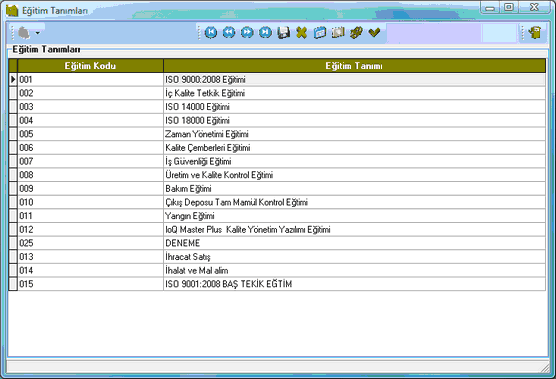Delete record with the yellow X icon
The image size is (556, 379).
302,33
